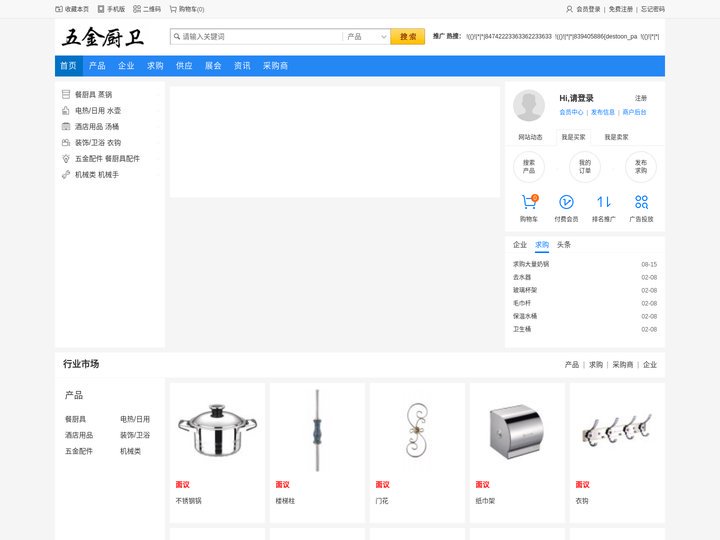Select 展会 in the navigation bar

(213, 66)
